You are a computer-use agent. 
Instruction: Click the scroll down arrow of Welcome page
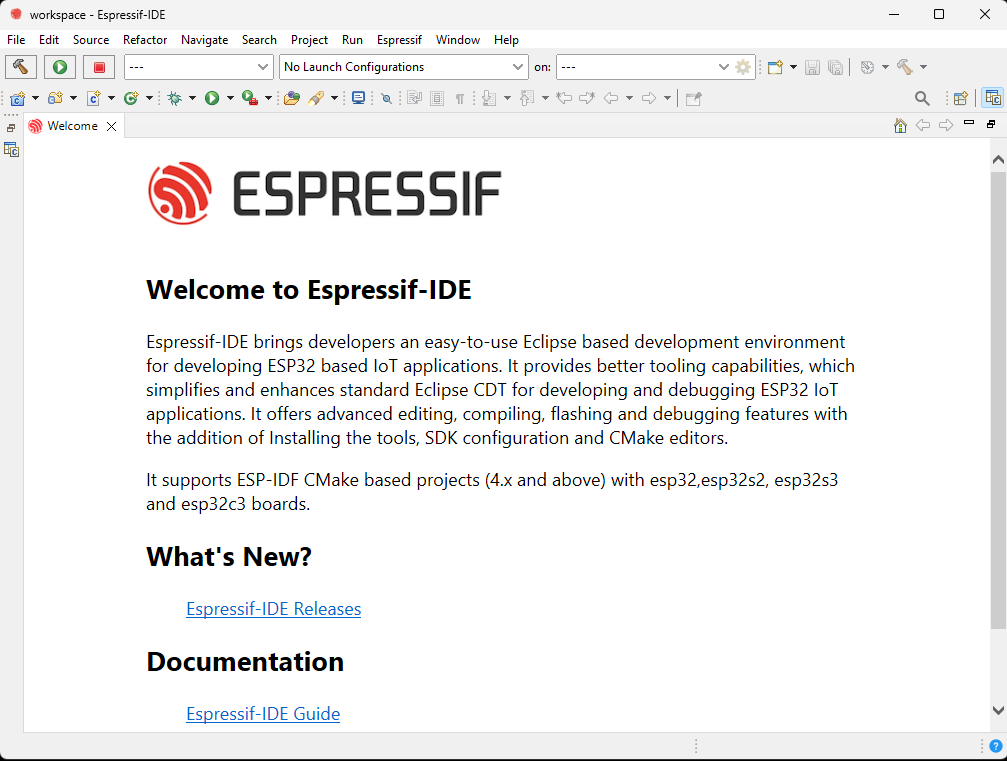(998, 710)
